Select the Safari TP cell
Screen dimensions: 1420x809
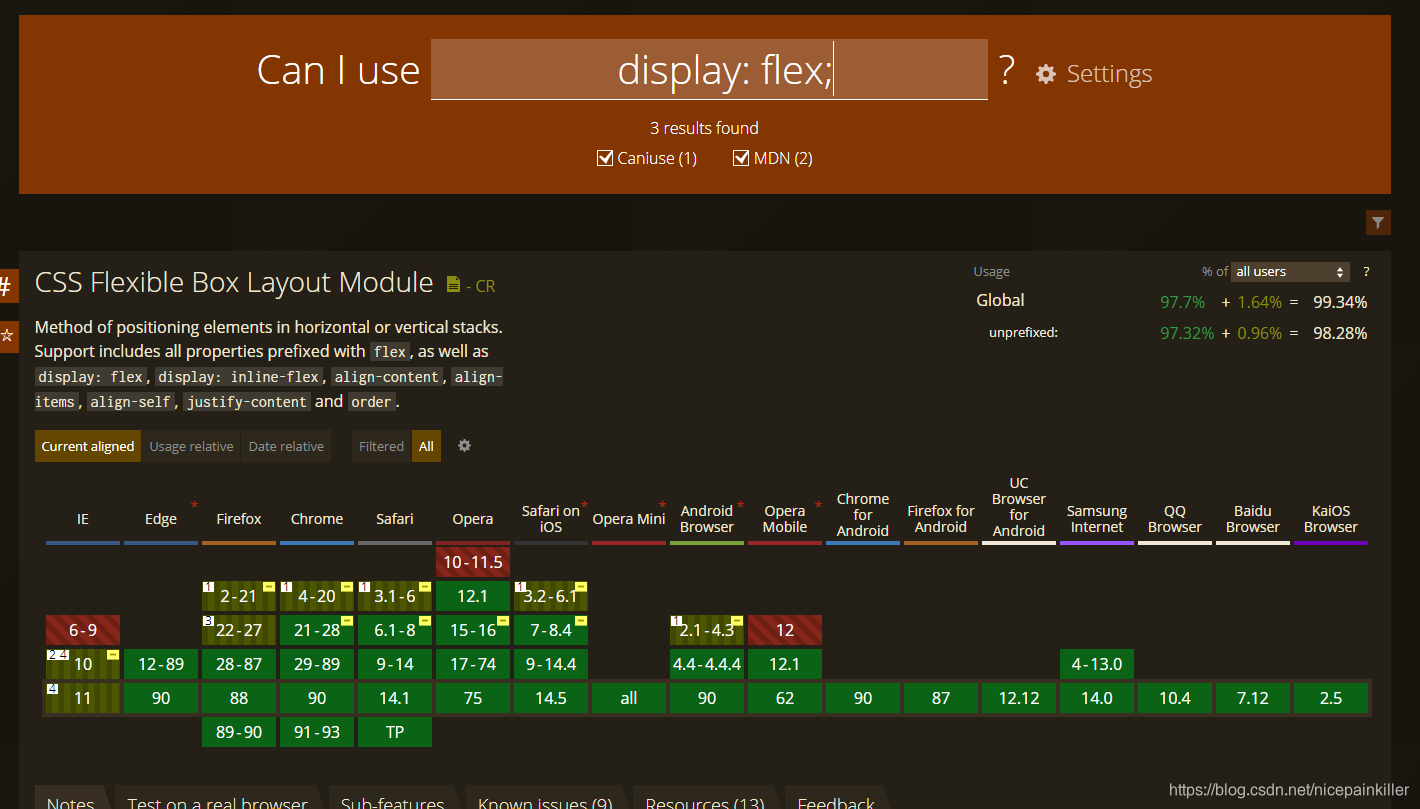[395, 732]
